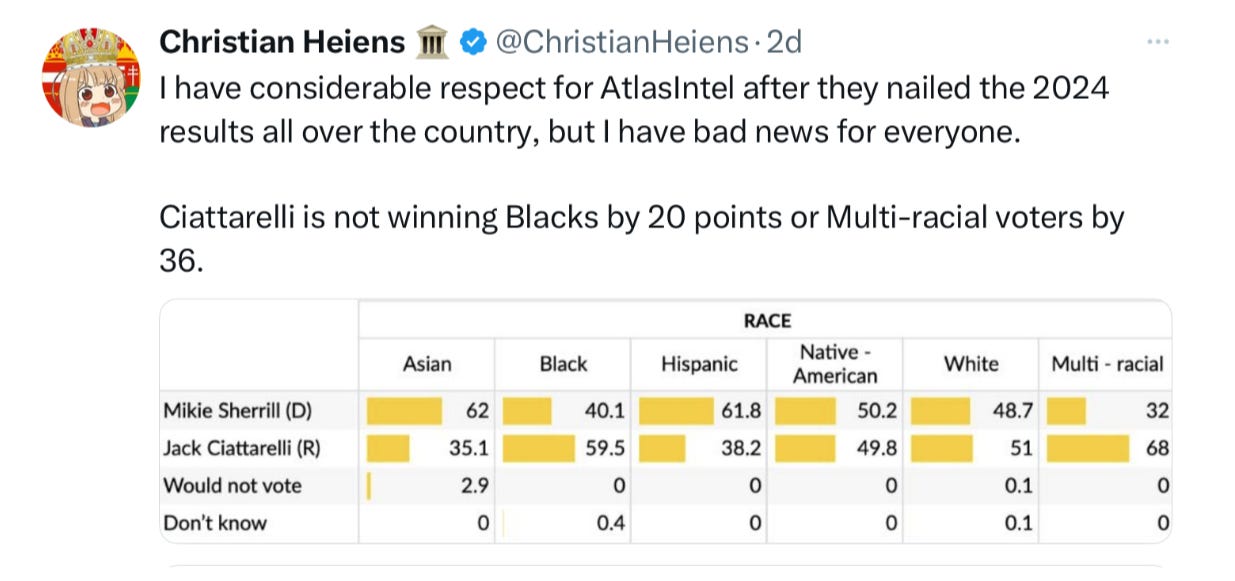Click the Don't know row label
Image resolution: width=1235 pixels, height=581 pixels.
point(215,523)
